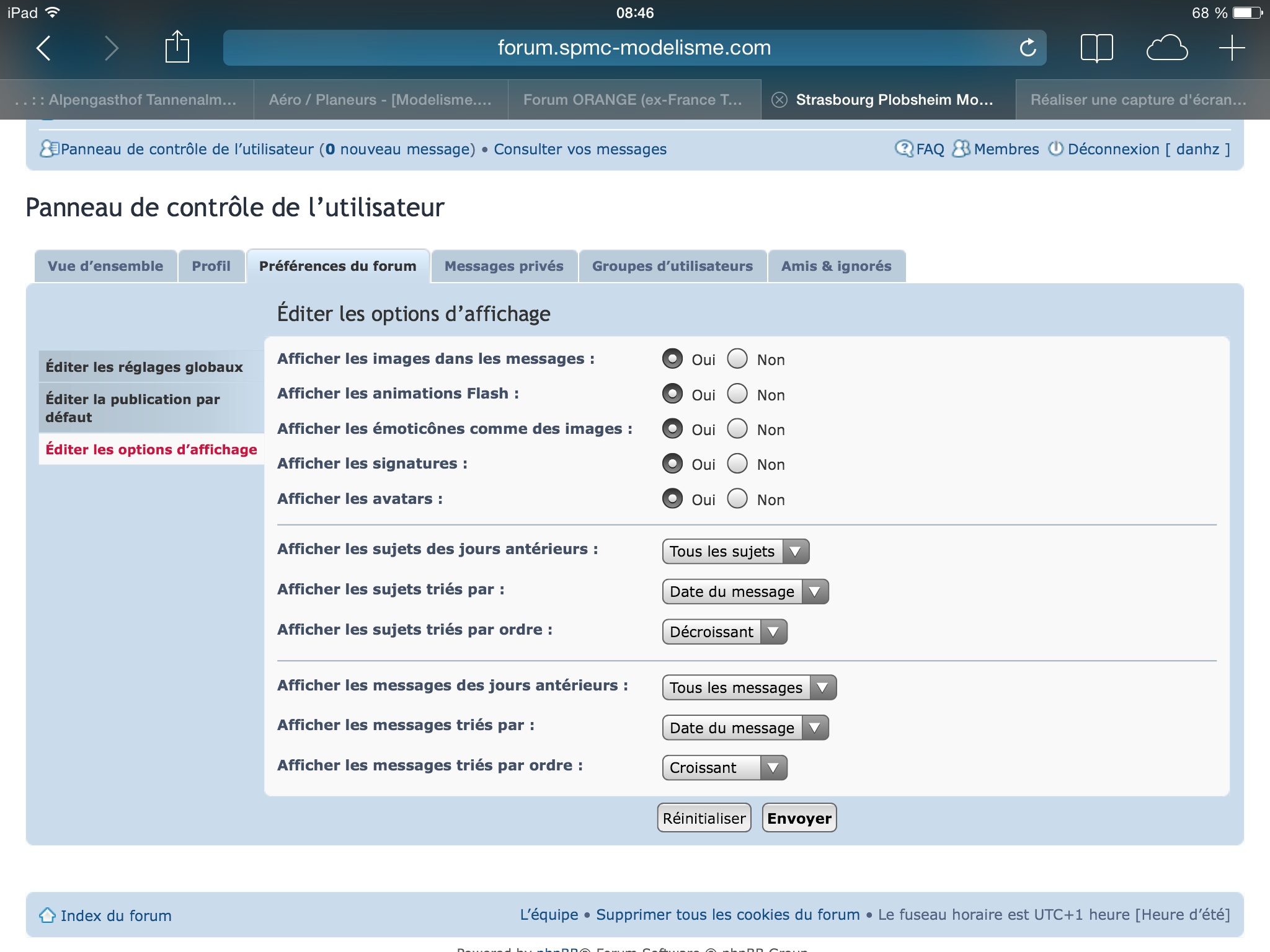Click the FAQ help icon

click(x=904, y=149)
